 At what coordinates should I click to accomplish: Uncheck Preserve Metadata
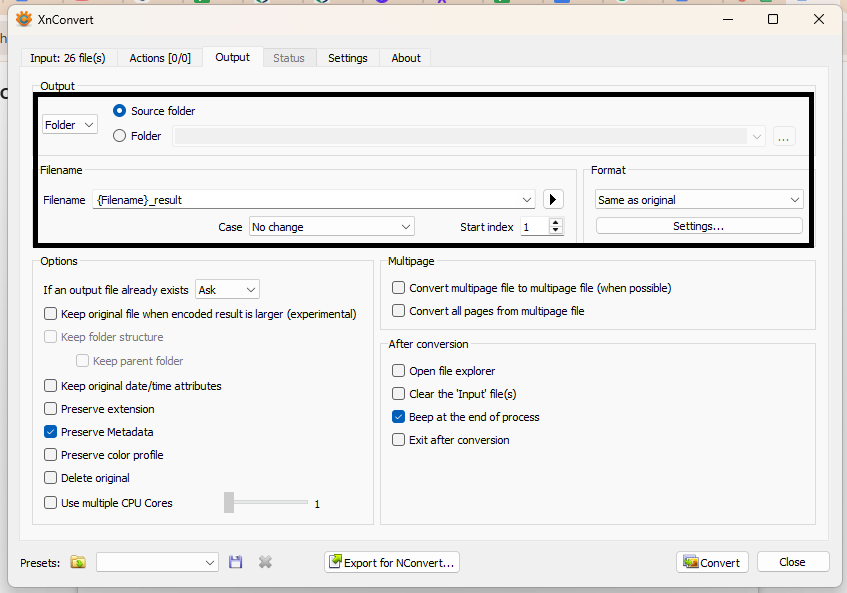pos(50,432)
